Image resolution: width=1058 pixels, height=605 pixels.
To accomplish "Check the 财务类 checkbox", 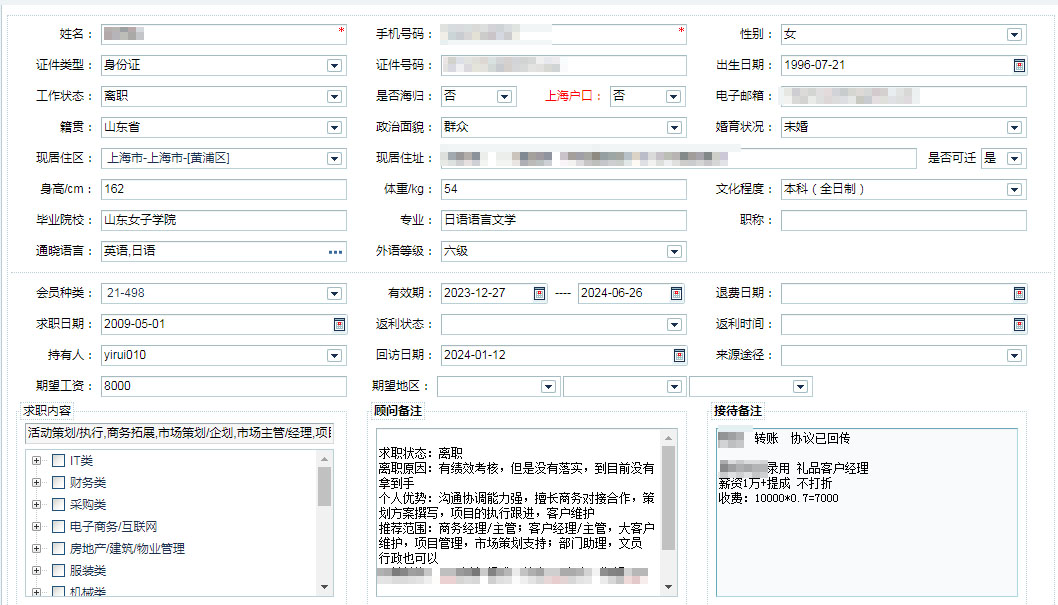I will click(59, 483).
